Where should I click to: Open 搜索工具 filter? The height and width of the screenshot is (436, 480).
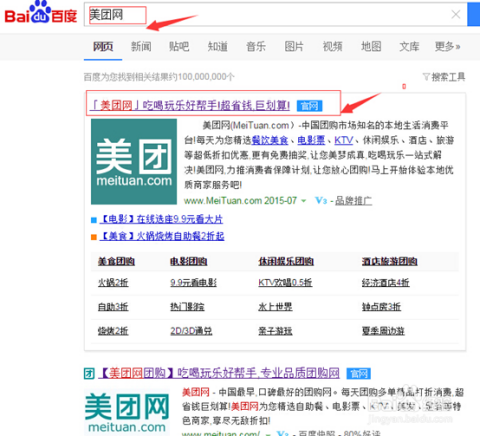pos(444,77)
